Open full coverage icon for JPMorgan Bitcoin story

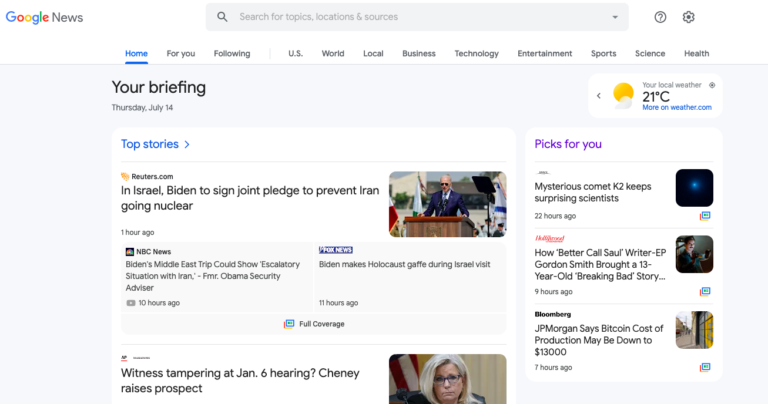coord(705,367)
